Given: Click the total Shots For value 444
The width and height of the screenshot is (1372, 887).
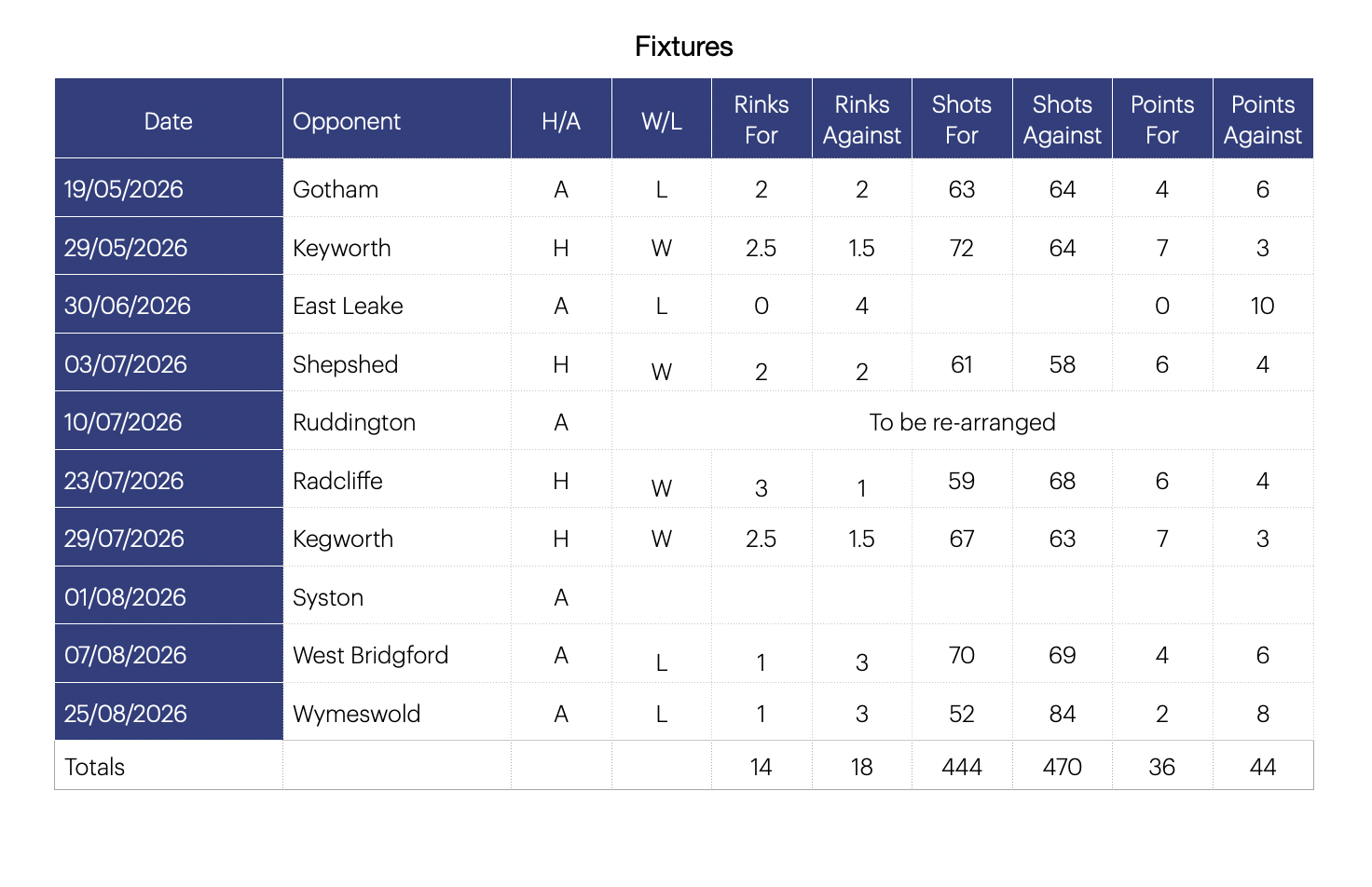Looking at the screenshot, I should pyautogui.click(x=962, y=766).
